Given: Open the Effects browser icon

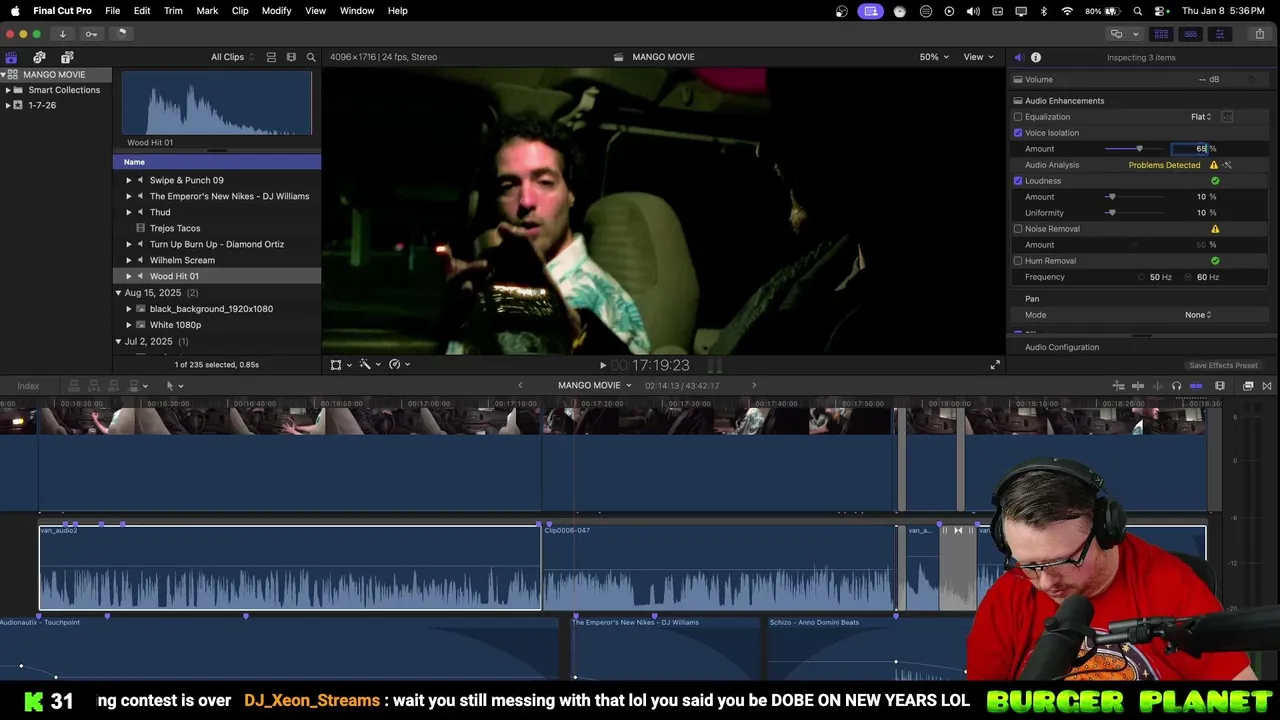Looking at the screenshot, I should point(1248,386).
